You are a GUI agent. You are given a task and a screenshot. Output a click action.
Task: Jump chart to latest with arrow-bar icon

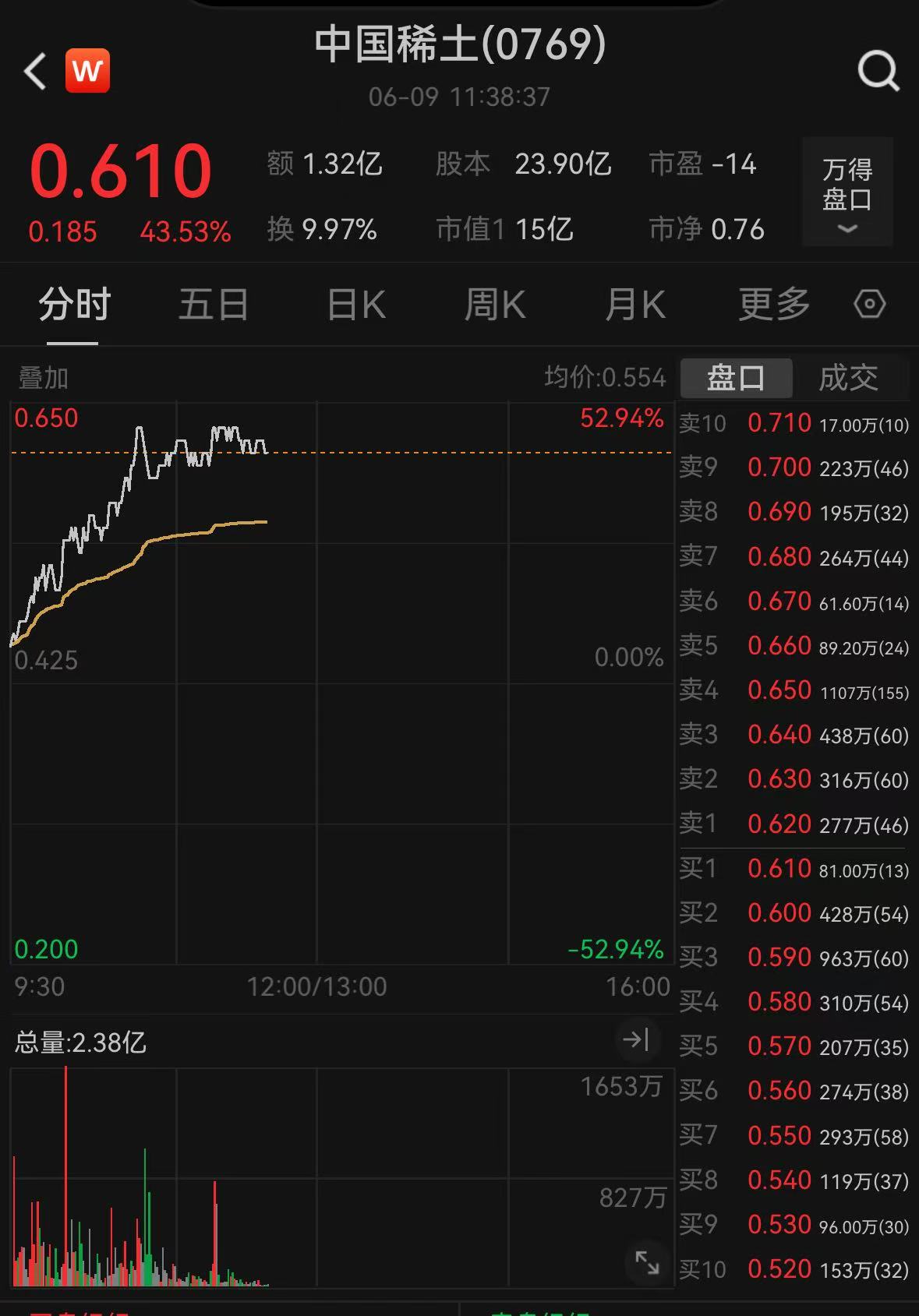point(636,1039)
